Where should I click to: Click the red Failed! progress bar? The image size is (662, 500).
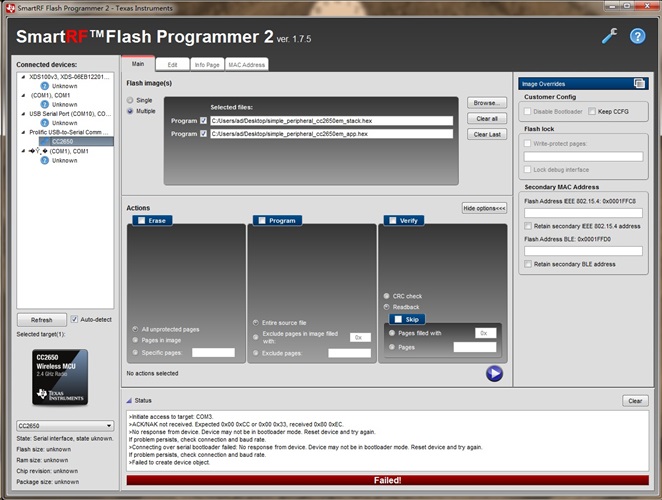tap(388, 480)
